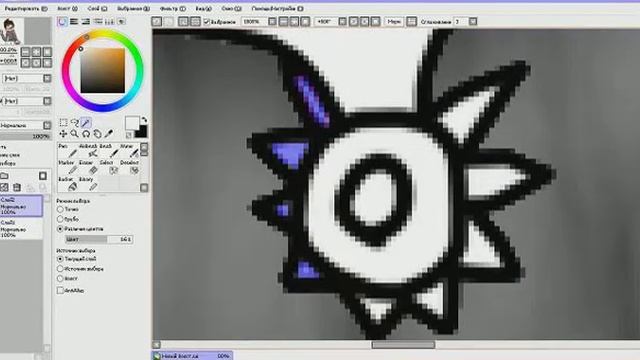This screenshot has width=640, height=360.
Task: Show the HSV sliders panel icon
Action: [85, 21]
